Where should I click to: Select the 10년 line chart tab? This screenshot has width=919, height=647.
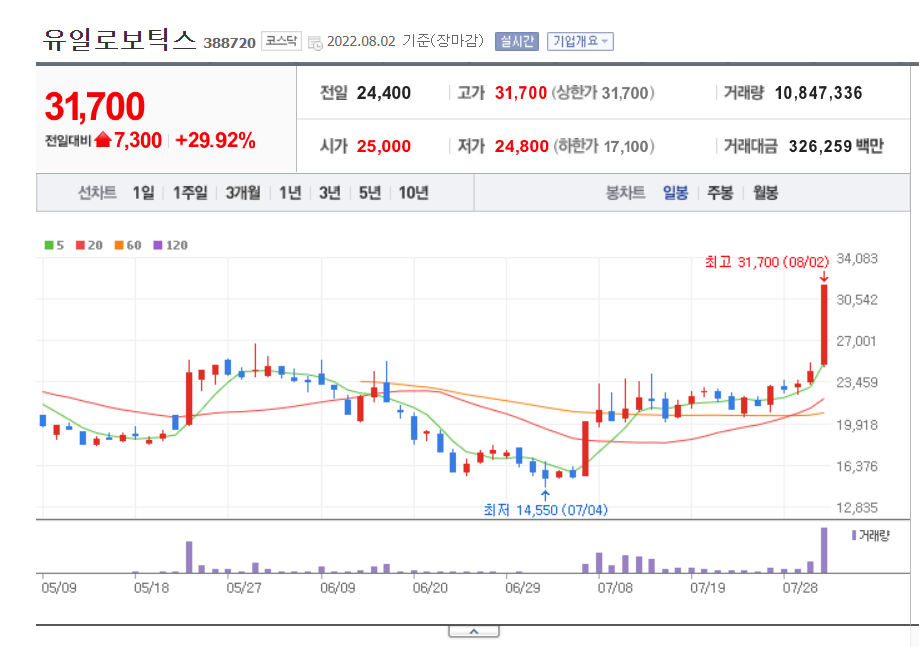pyautogui.click(x=414, y=192)
